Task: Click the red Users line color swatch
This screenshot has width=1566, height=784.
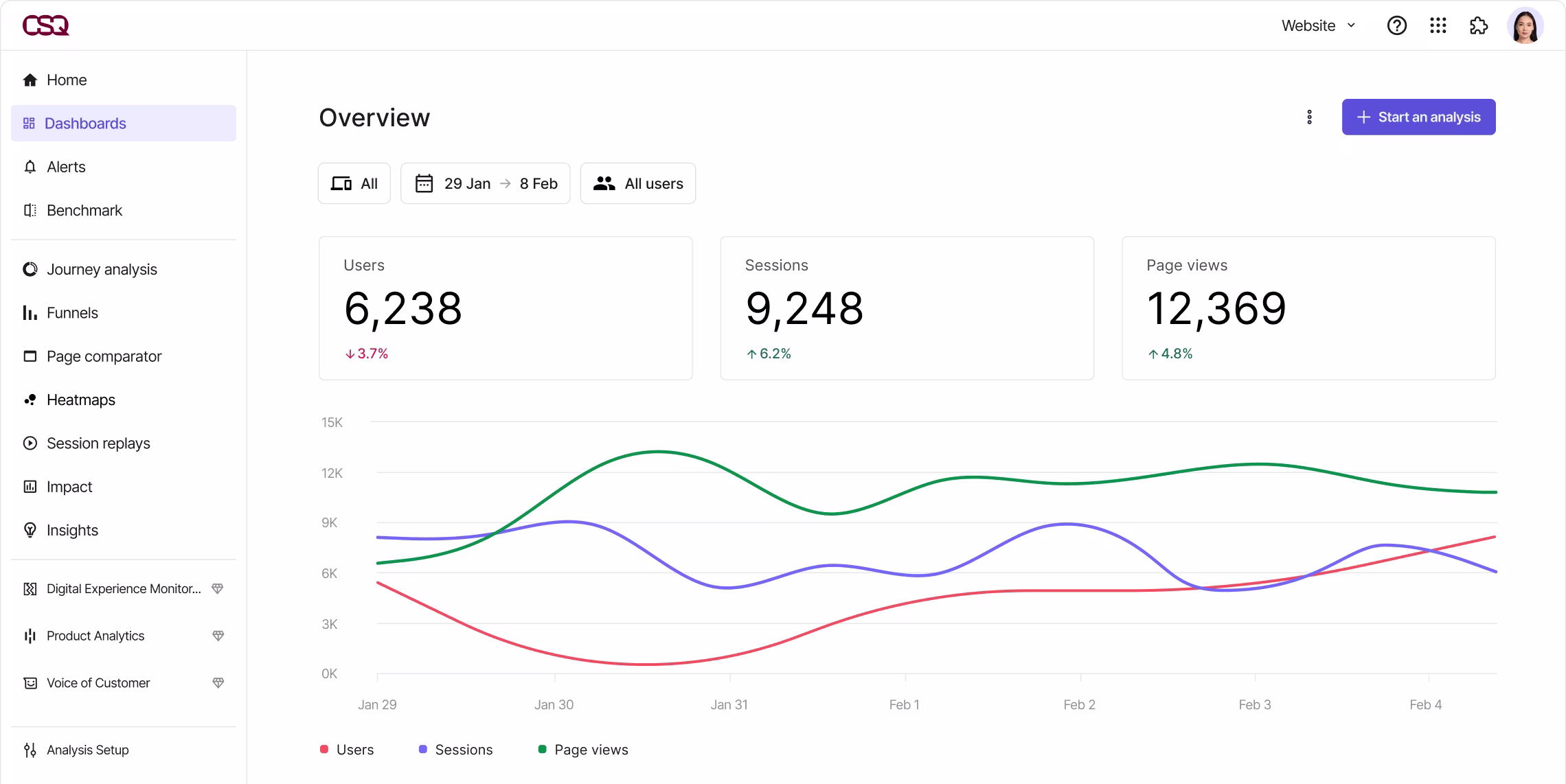Action: (x=324, y=749)
